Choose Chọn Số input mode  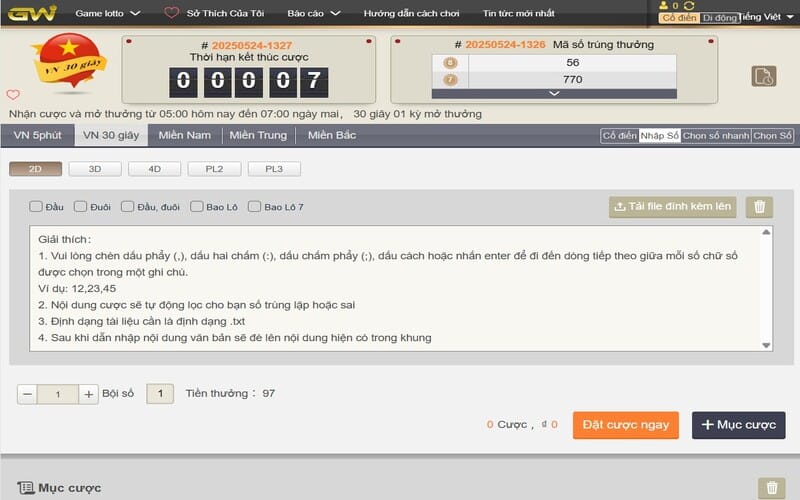coord(772,136)
